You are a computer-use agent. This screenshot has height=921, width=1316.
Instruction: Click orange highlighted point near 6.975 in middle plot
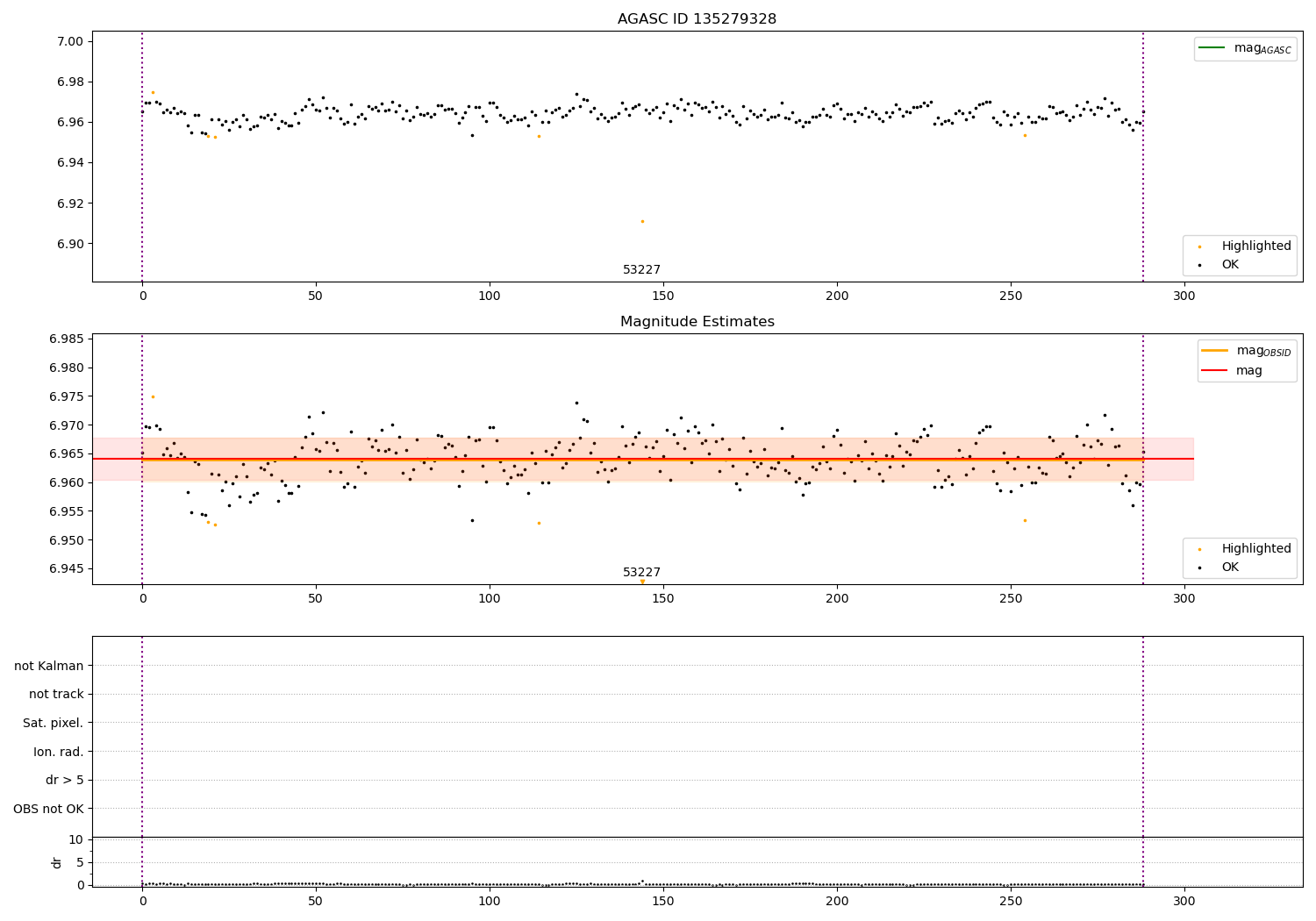(153, 396)
